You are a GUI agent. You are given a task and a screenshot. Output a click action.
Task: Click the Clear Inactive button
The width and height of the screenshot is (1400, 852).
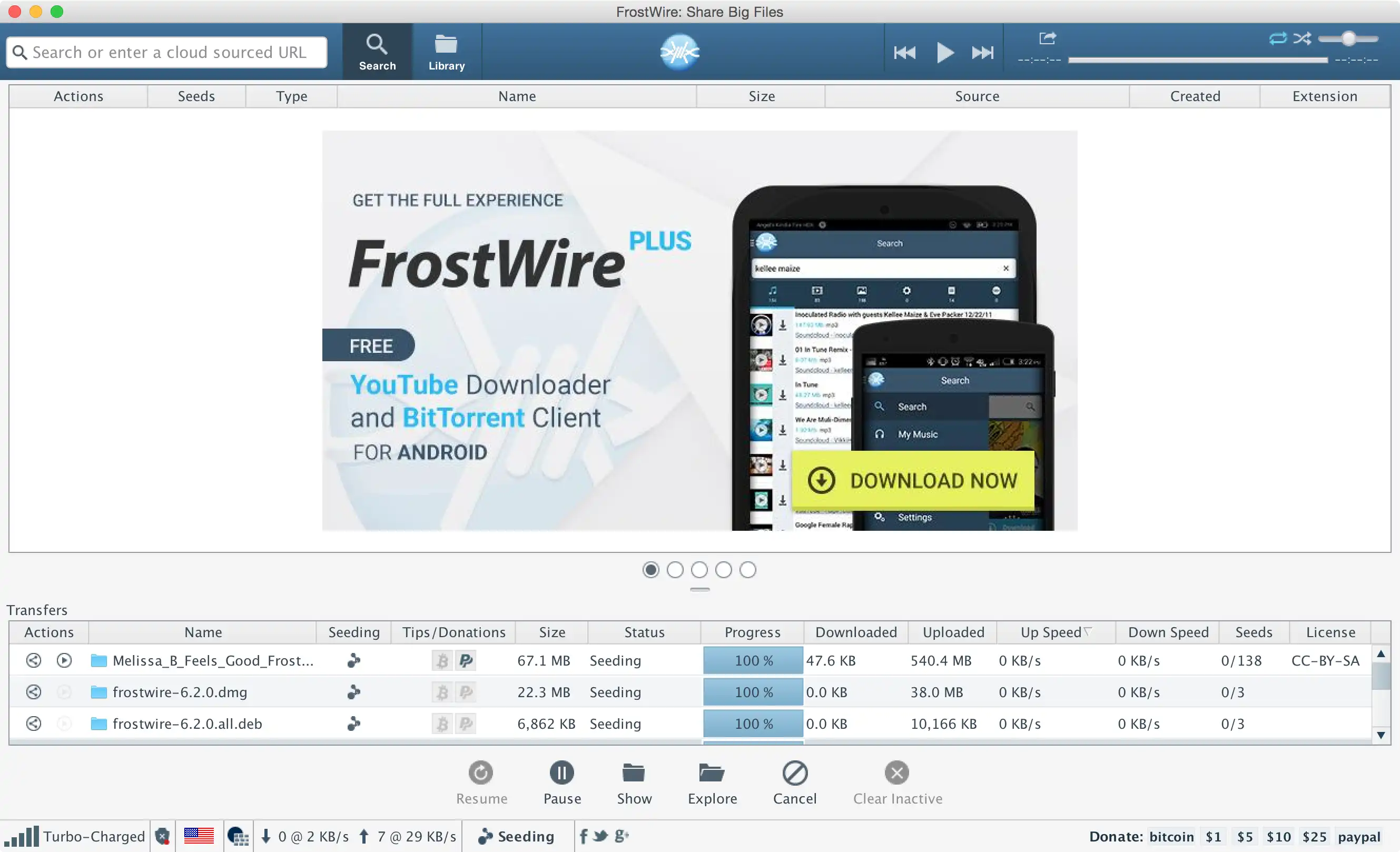[x=897, y=783]
